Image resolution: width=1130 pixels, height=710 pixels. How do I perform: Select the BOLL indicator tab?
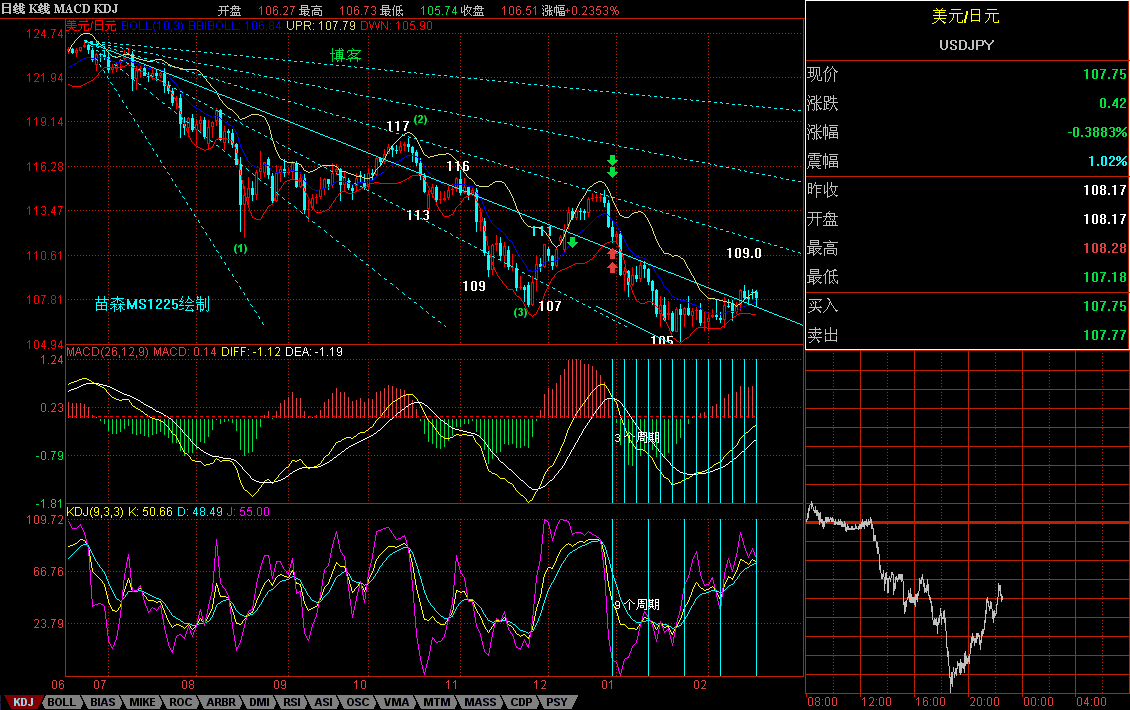click(x=61, y=702)
